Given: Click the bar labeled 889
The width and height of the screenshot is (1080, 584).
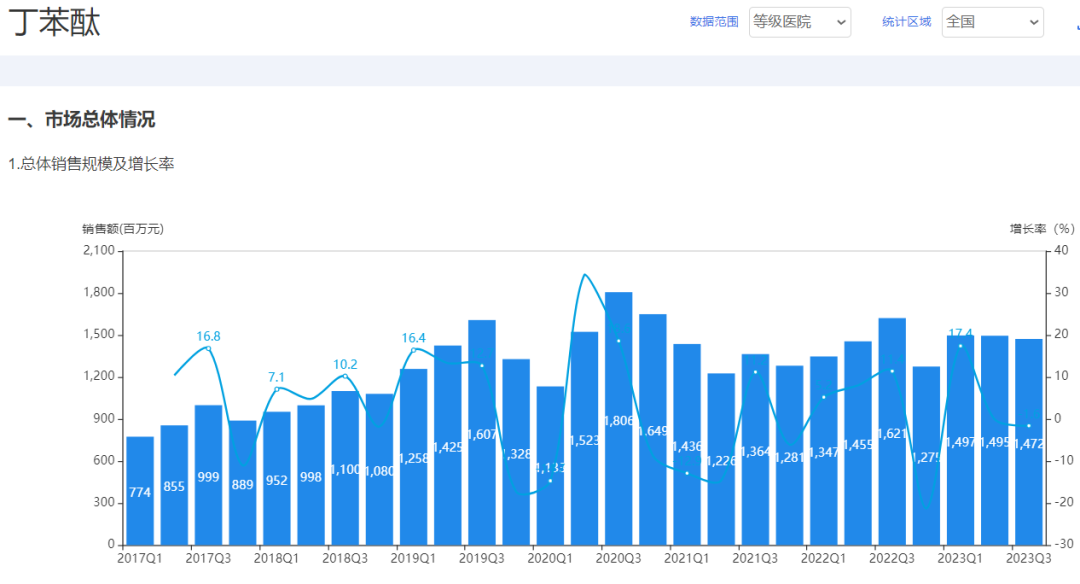Looking at the screenshot, I should click(242, 483).
